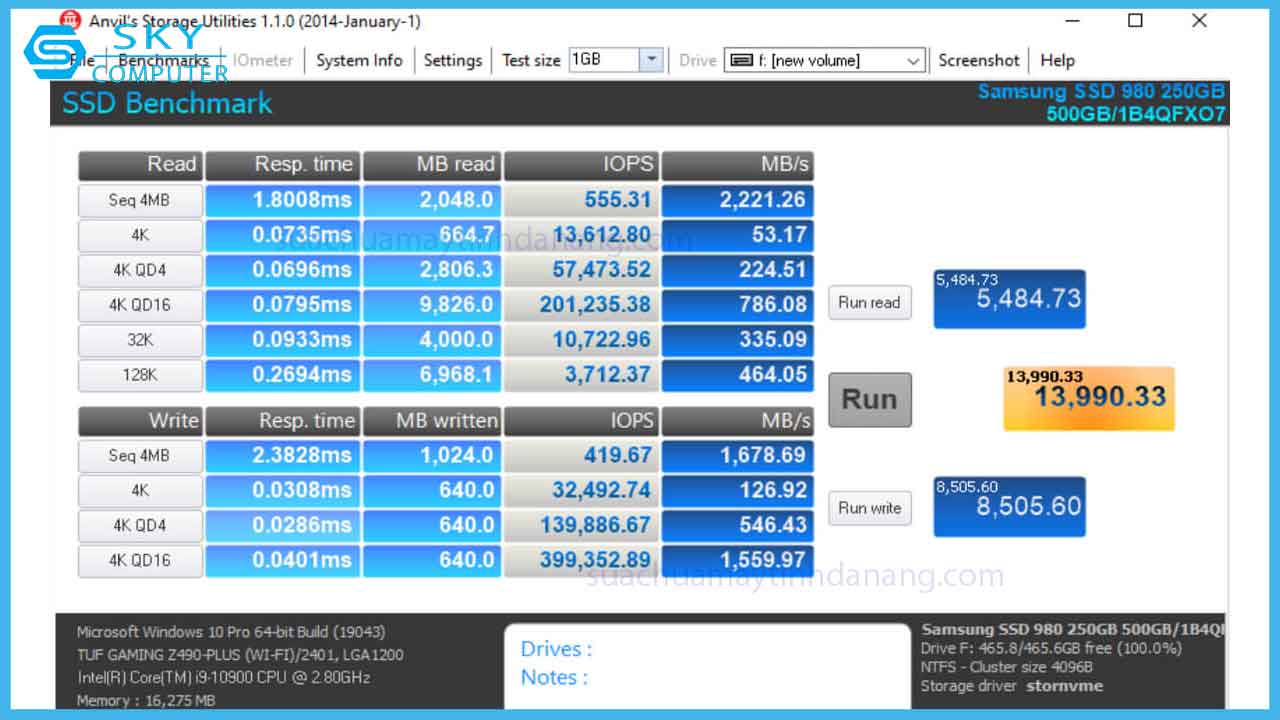This screenshot has height=720, width=1280.
Task: Open the Screenshot menu item
Action: pos(979,60)
